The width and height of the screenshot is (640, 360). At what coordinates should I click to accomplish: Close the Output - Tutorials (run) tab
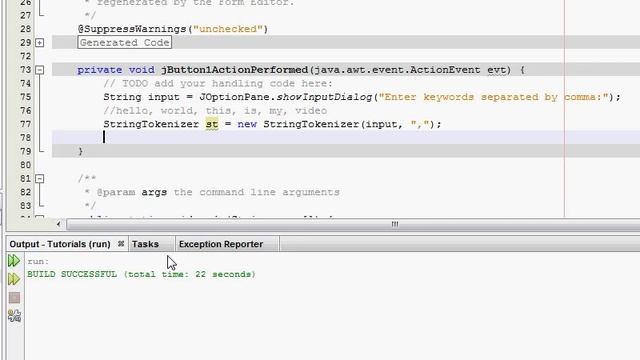point(121,244)
